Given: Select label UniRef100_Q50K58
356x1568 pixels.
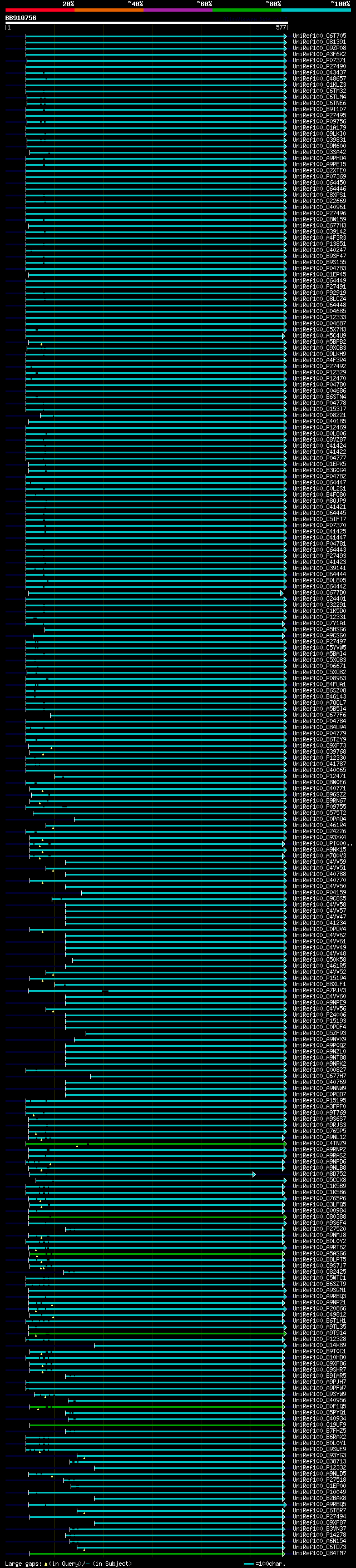Looking at the screenshot, I should tap(319, 960).
